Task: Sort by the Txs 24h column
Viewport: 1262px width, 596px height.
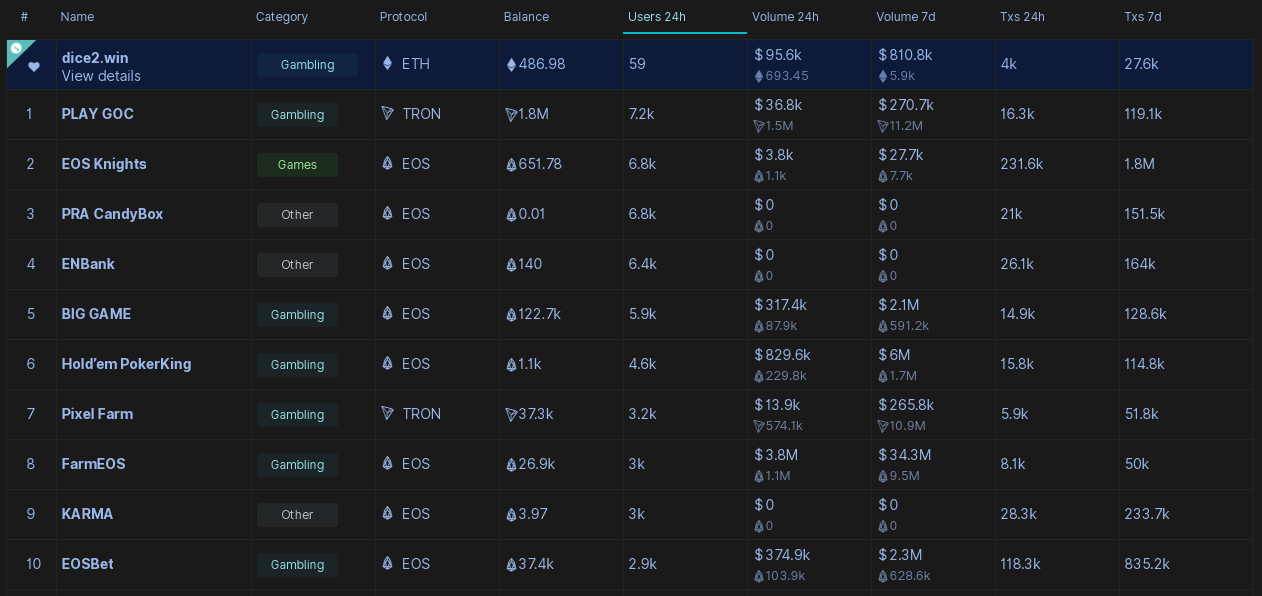Action: pos(1022,17)
